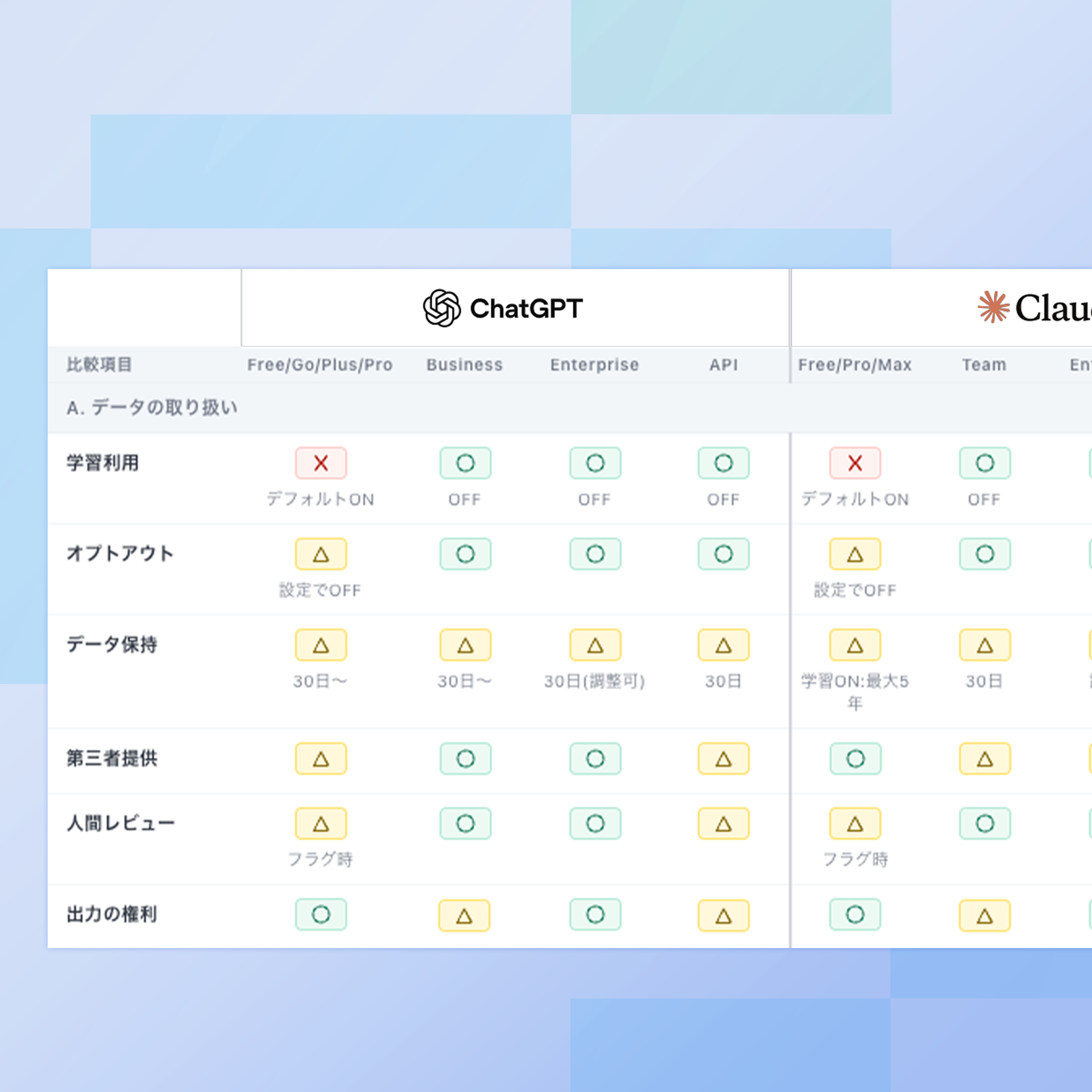Screen dimensions: 1092x1092
Task: Click triangle for 人間レビュー under API
Action: tap(724, 823)
